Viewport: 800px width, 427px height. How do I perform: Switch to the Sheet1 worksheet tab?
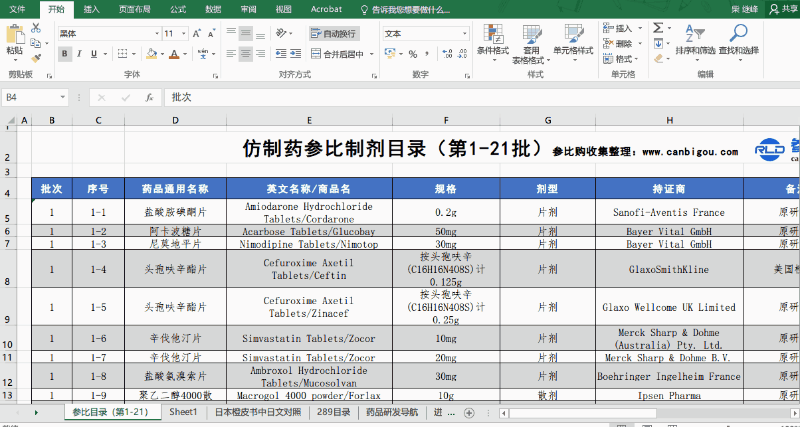tap(183, 412)
